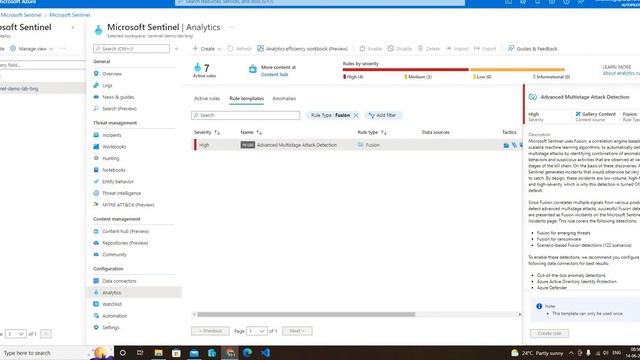640x360 pixels.
Task: Click Add filter button
Action: pos(383,115)
